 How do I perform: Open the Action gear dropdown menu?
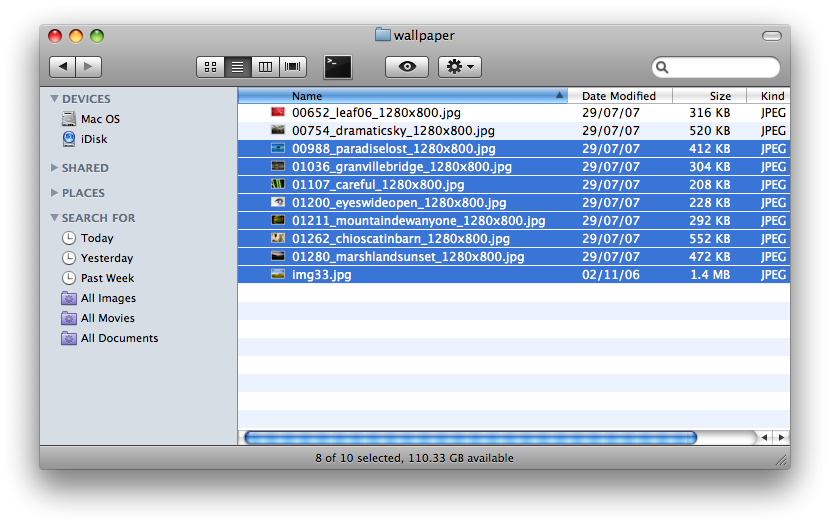click(459, 67)
